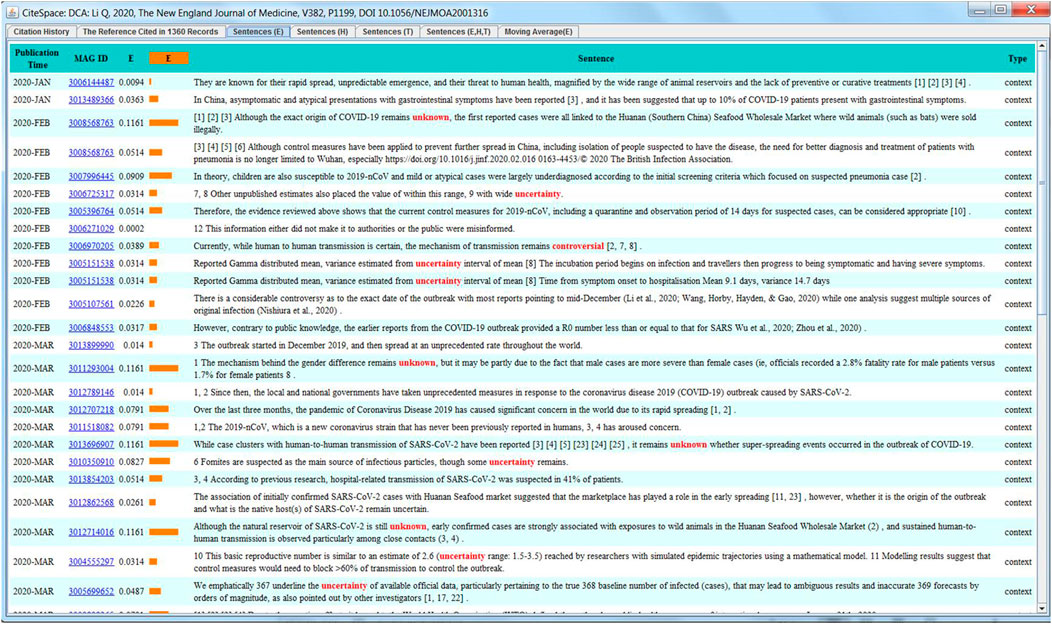Click the Type column header
The height and width of the screenshot is (624, 1052).
click(1017, 58)
